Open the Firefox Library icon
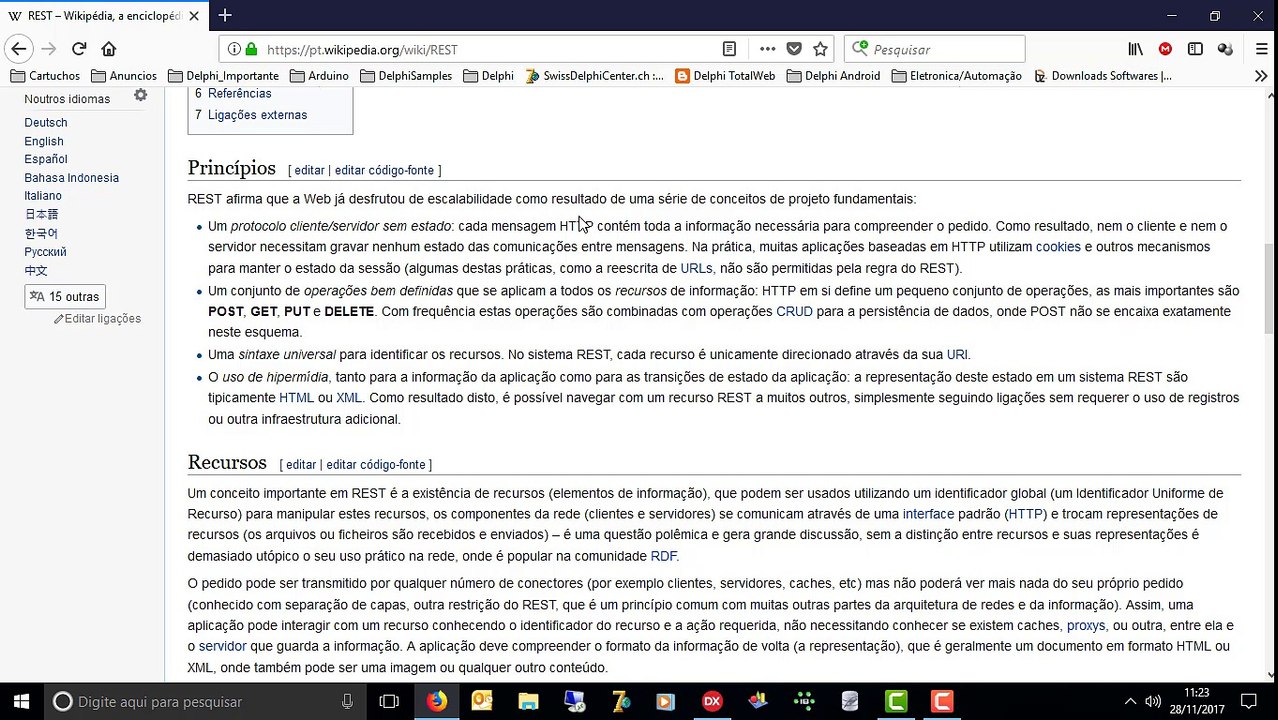This screenshot has height=720, width=1278. point(1135,49)
